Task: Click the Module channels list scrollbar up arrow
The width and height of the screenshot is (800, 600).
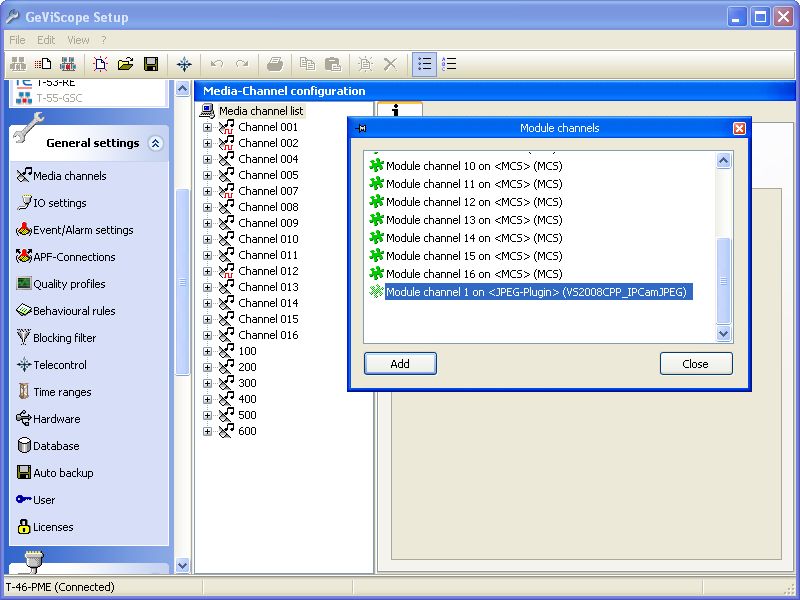Action: coord(724,160)
